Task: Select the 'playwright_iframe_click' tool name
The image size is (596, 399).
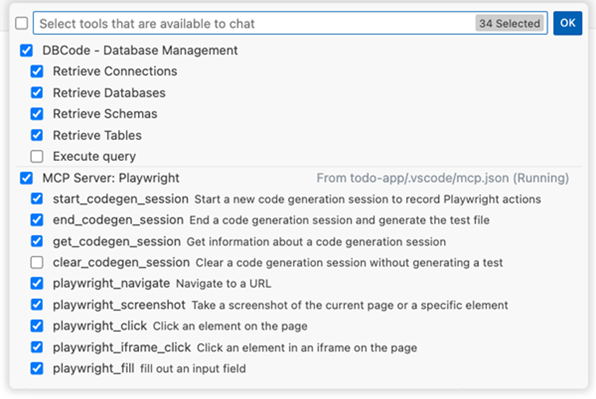Action: tap(122, 347)
